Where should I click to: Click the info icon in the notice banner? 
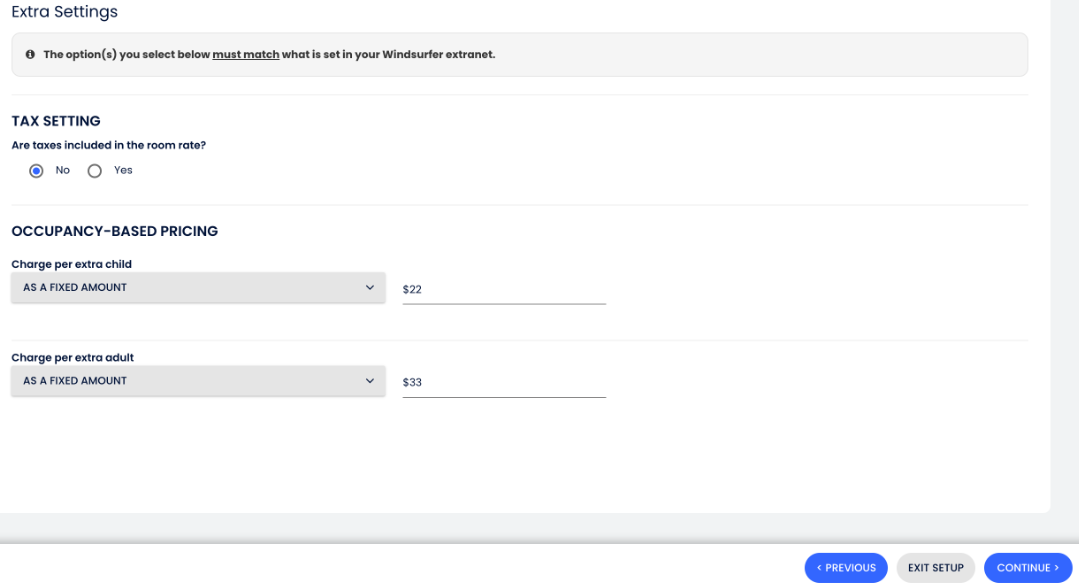pyautogui.click(x=30, y=54)
